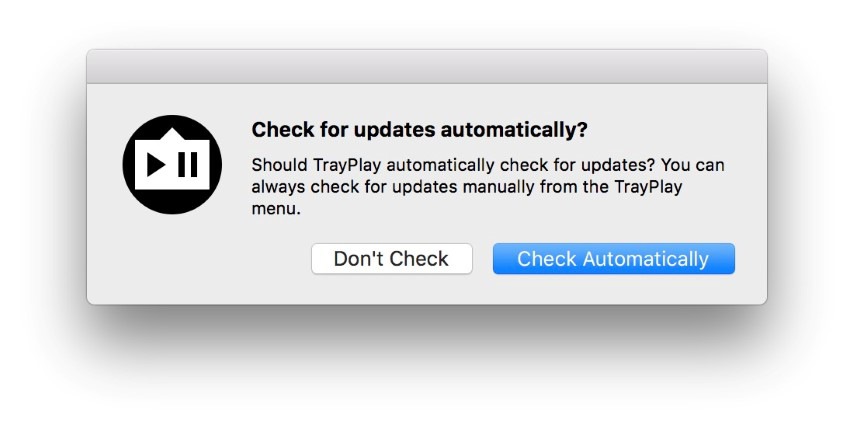Viewport: 854px width, 429px height.
Task: Click the dialog's gray title bar
Action: point(427,67)
